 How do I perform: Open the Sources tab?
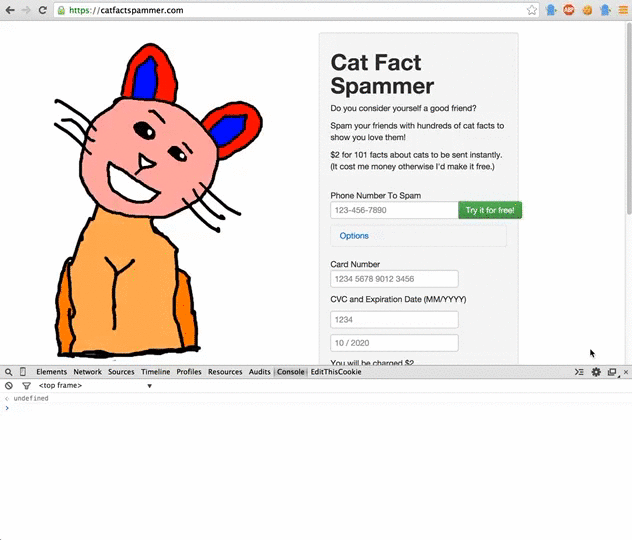coord(121,372)
